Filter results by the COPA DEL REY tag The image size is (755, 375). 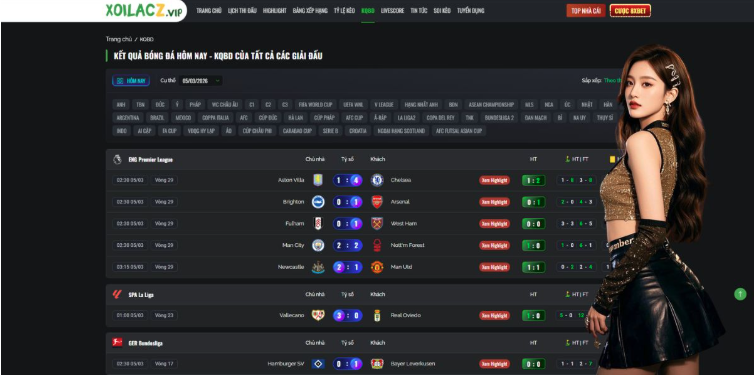(440, 117)
